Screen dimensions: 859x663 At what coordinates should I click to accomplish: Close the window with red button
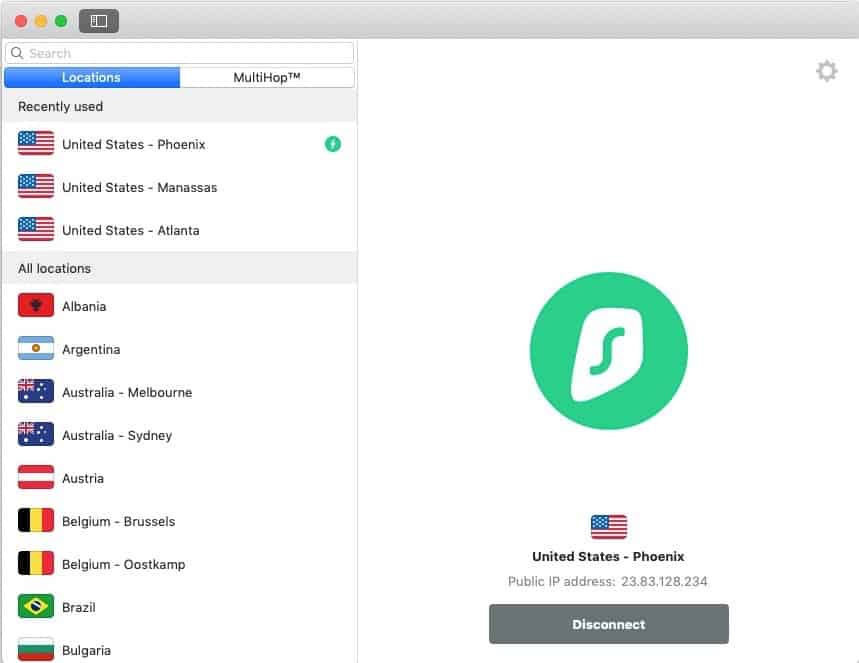click(x=21, y=21)
